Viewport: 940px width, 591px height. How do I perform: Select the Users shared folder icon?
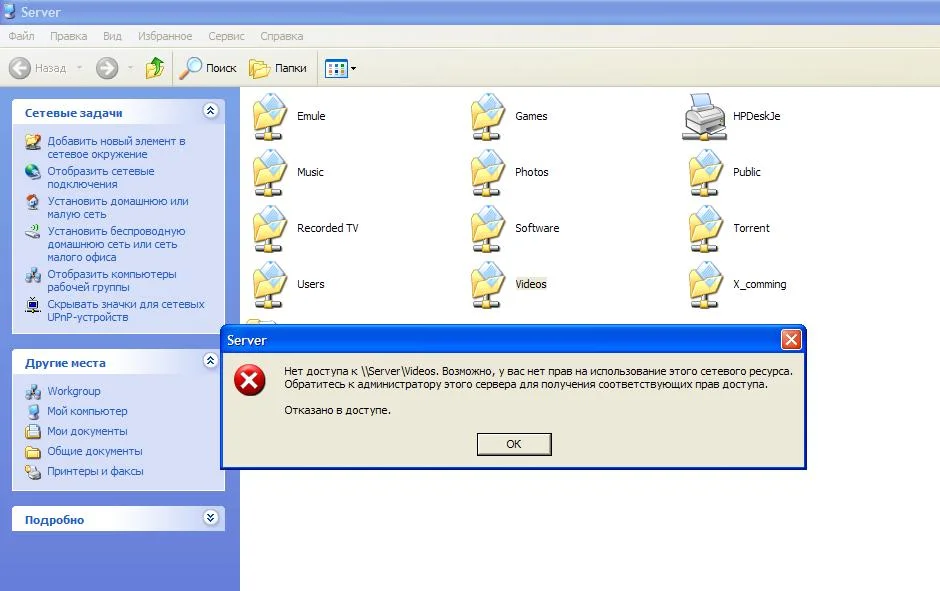point(270,285)
